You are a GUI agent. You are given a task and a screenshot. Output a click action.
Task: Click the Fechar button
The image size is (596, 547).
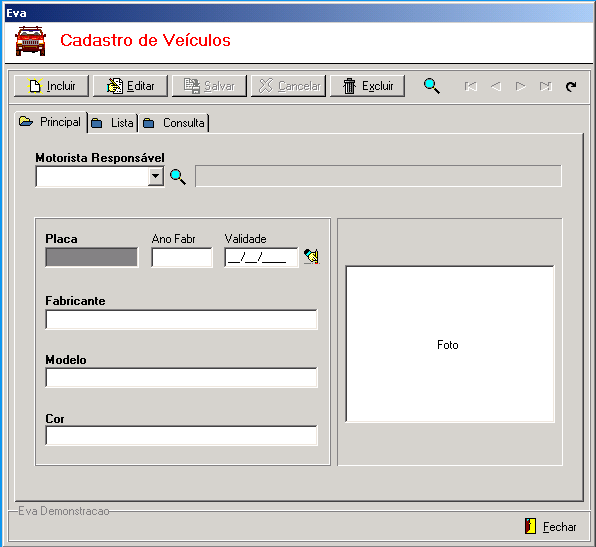pyautogui.click(x=551, y=526)
